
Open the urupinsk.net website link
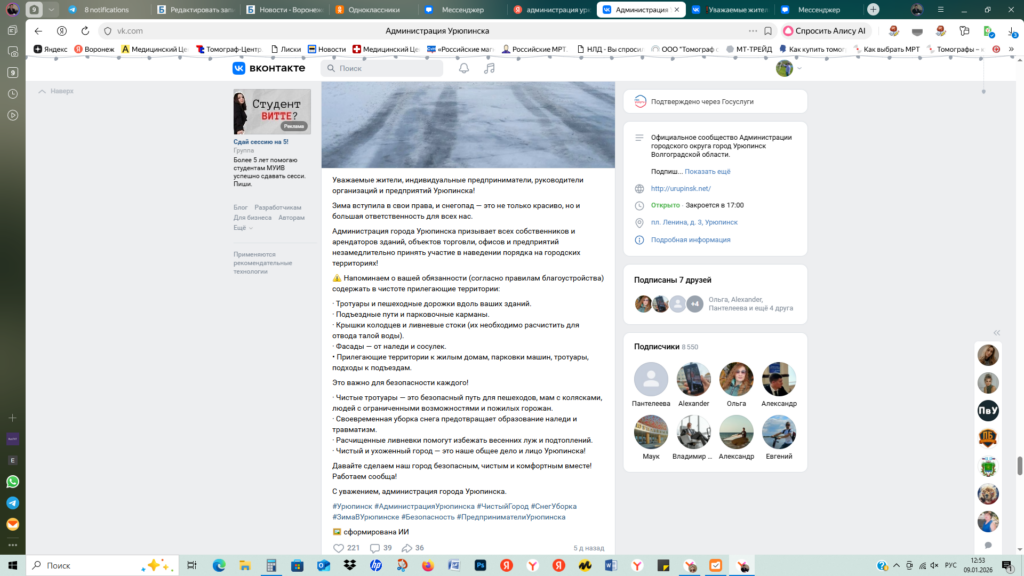pos(680,188)
